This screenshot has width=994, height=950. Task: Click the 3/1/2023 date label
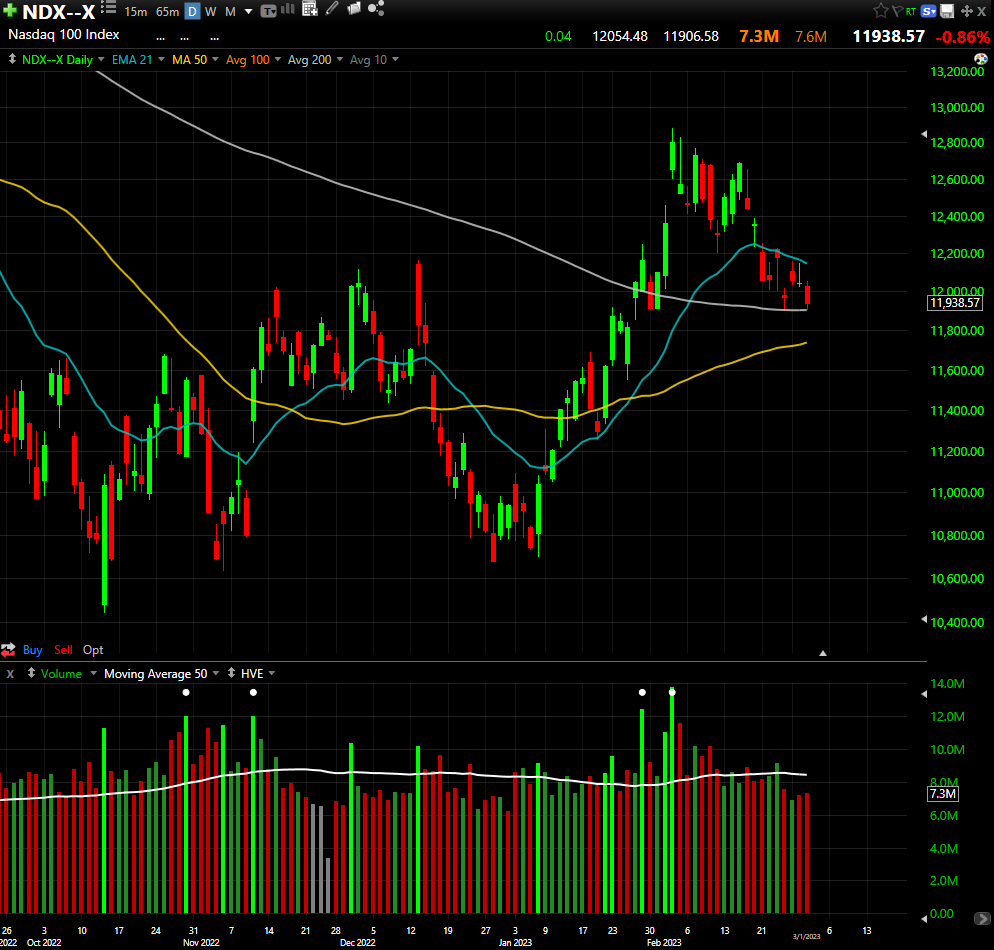(x=806, y=936)
